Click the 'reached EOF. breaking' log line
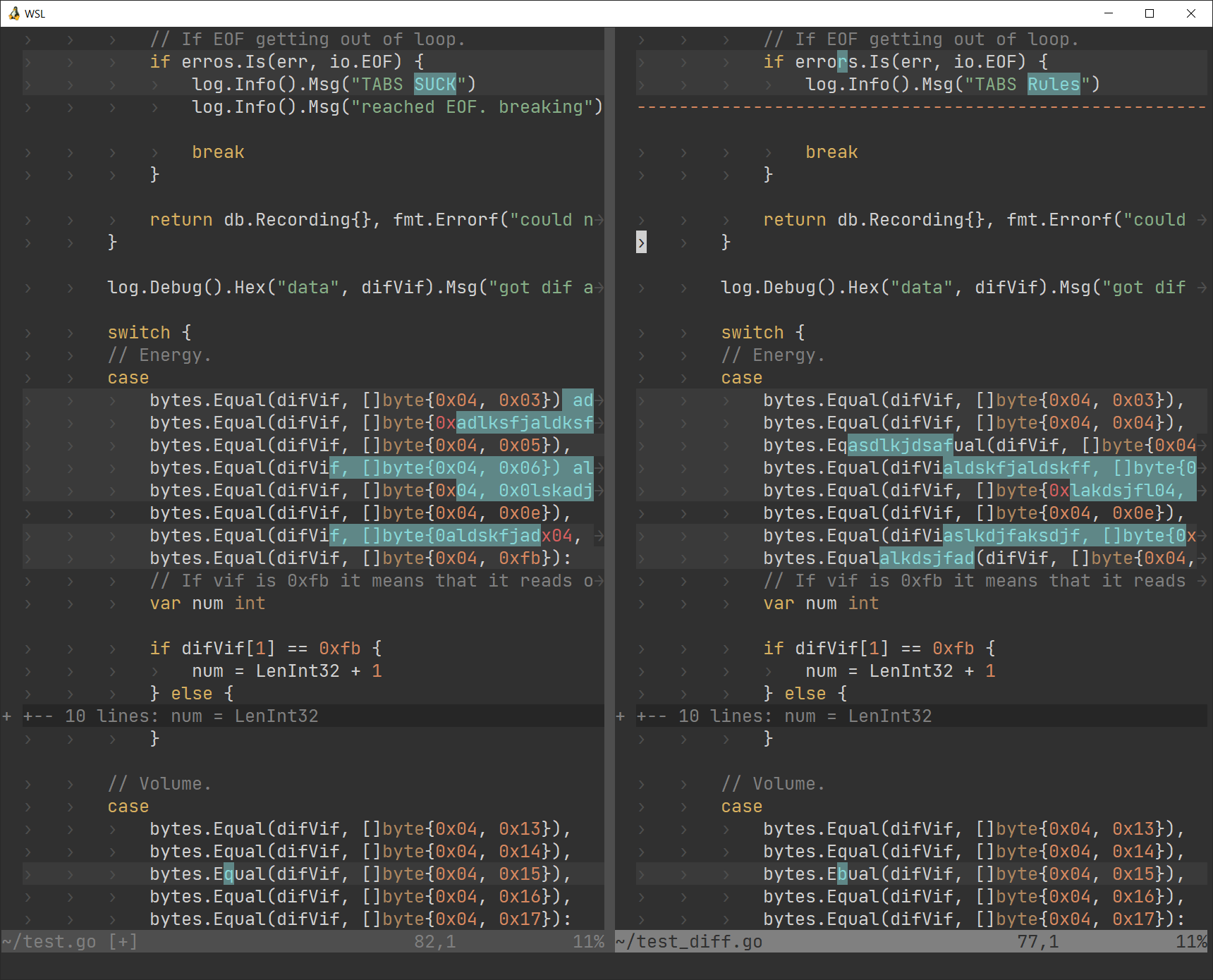 coord(398,106)
